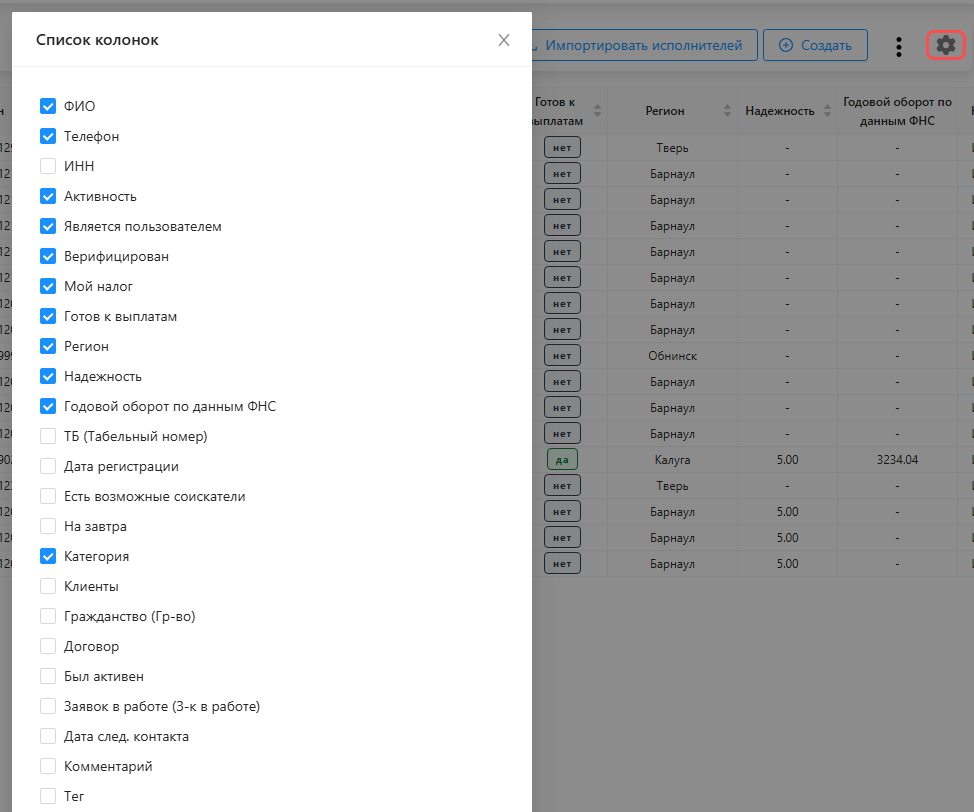Sort by Надежность column arrows
Screen dimensions: 974x812
click(x=827, y=111)
